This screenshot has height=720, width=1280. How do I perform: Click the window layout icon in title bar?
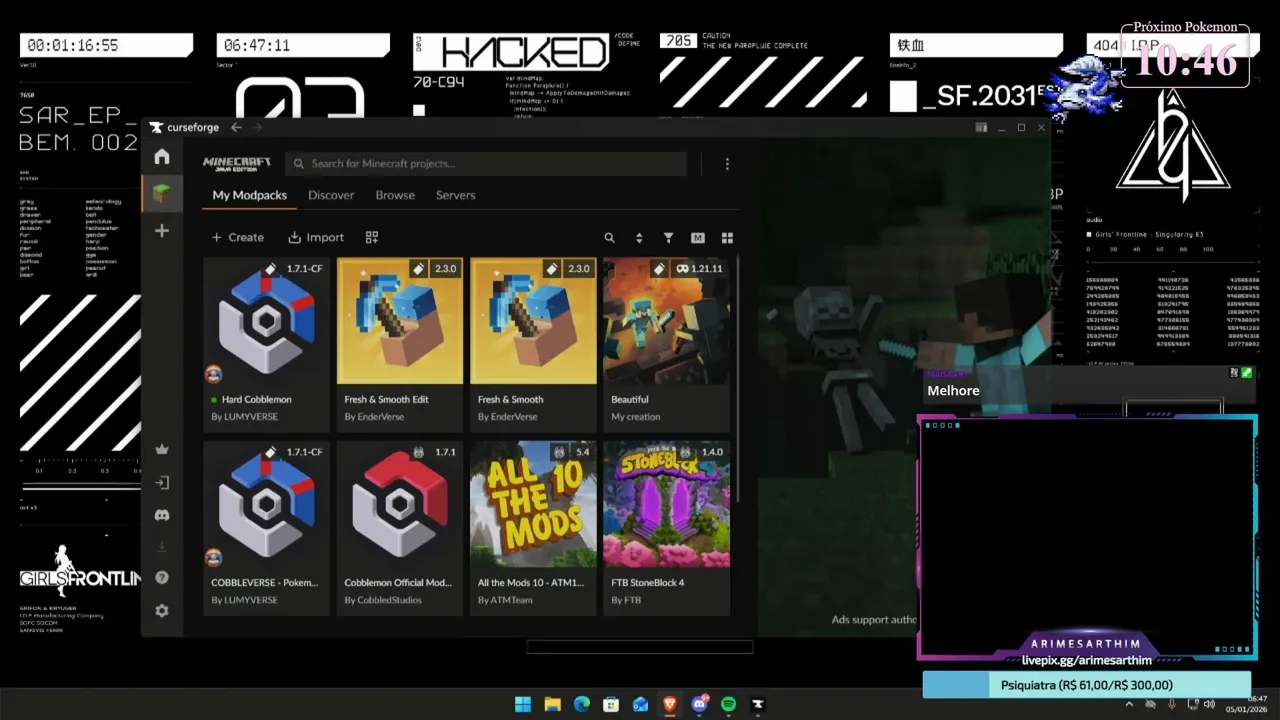point(981,127)
